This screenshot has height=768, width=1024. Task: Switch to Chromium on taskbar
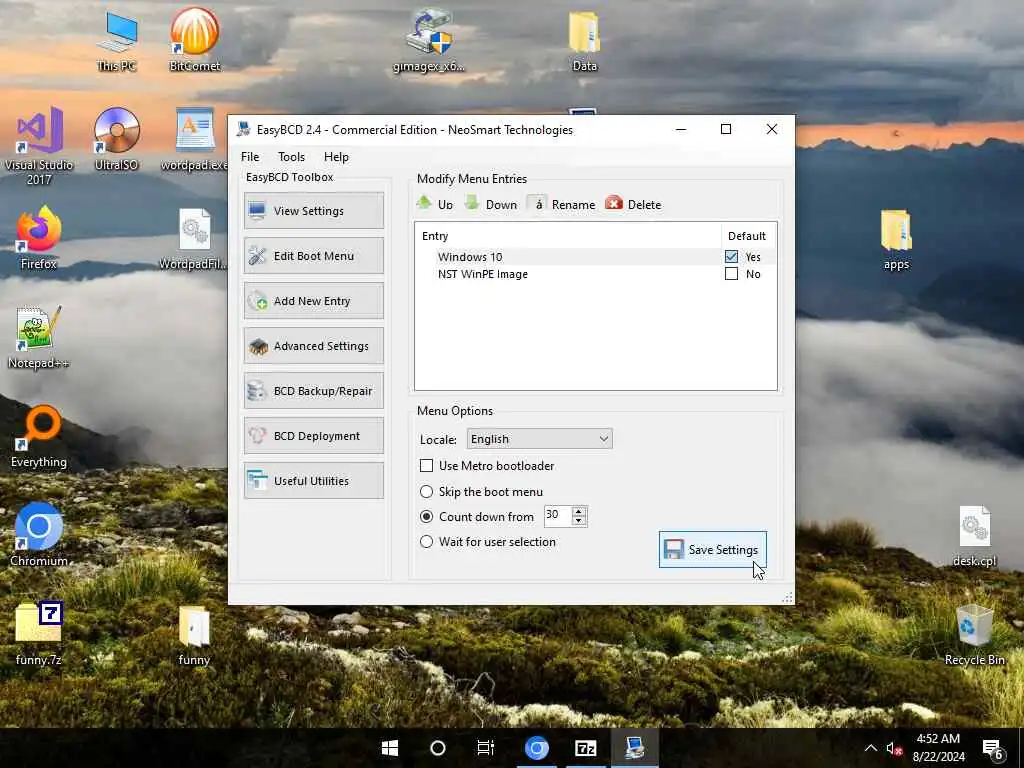pyautogui.click(x=537, y=748)
